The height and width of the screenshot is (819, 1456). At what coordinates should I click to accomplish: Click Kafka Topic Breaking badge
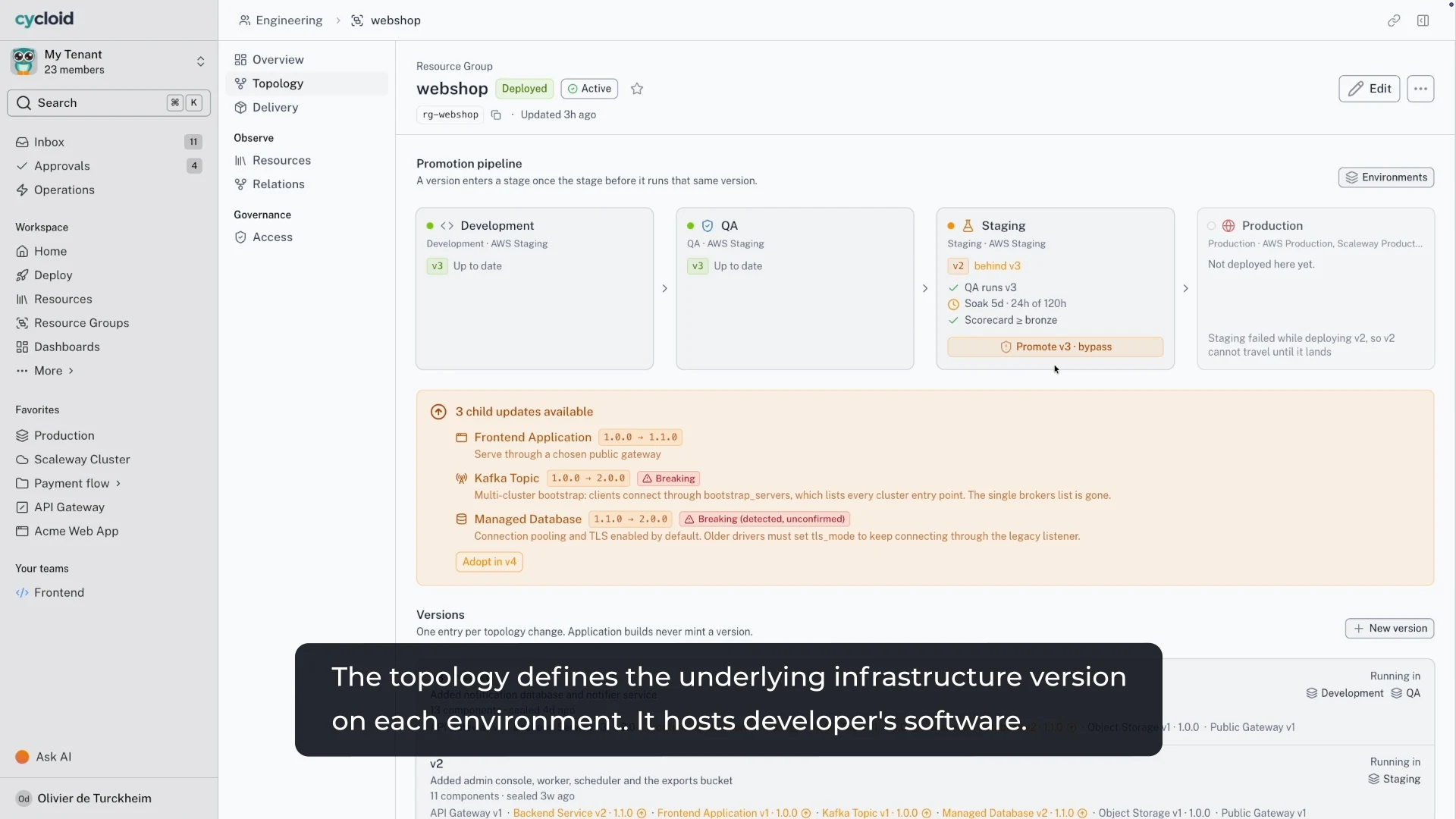pos(669,479)
